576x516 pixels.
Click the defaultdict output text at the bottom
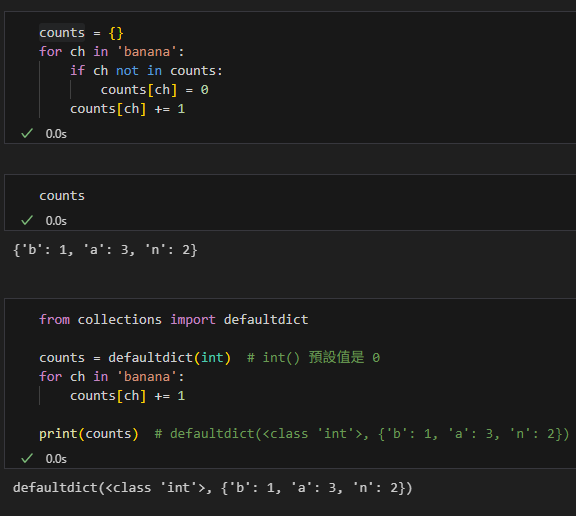coord(213,488)
